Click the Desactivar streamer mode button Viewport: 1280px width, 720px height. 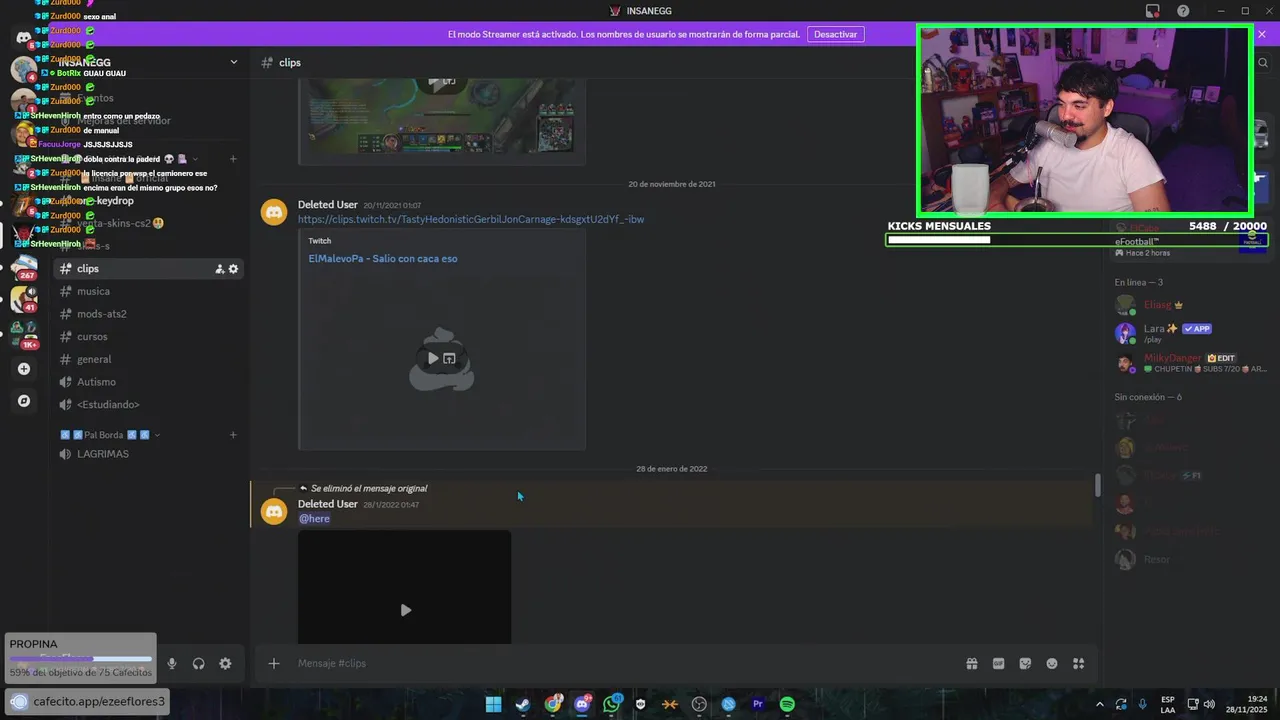click(x=835, y=34)
